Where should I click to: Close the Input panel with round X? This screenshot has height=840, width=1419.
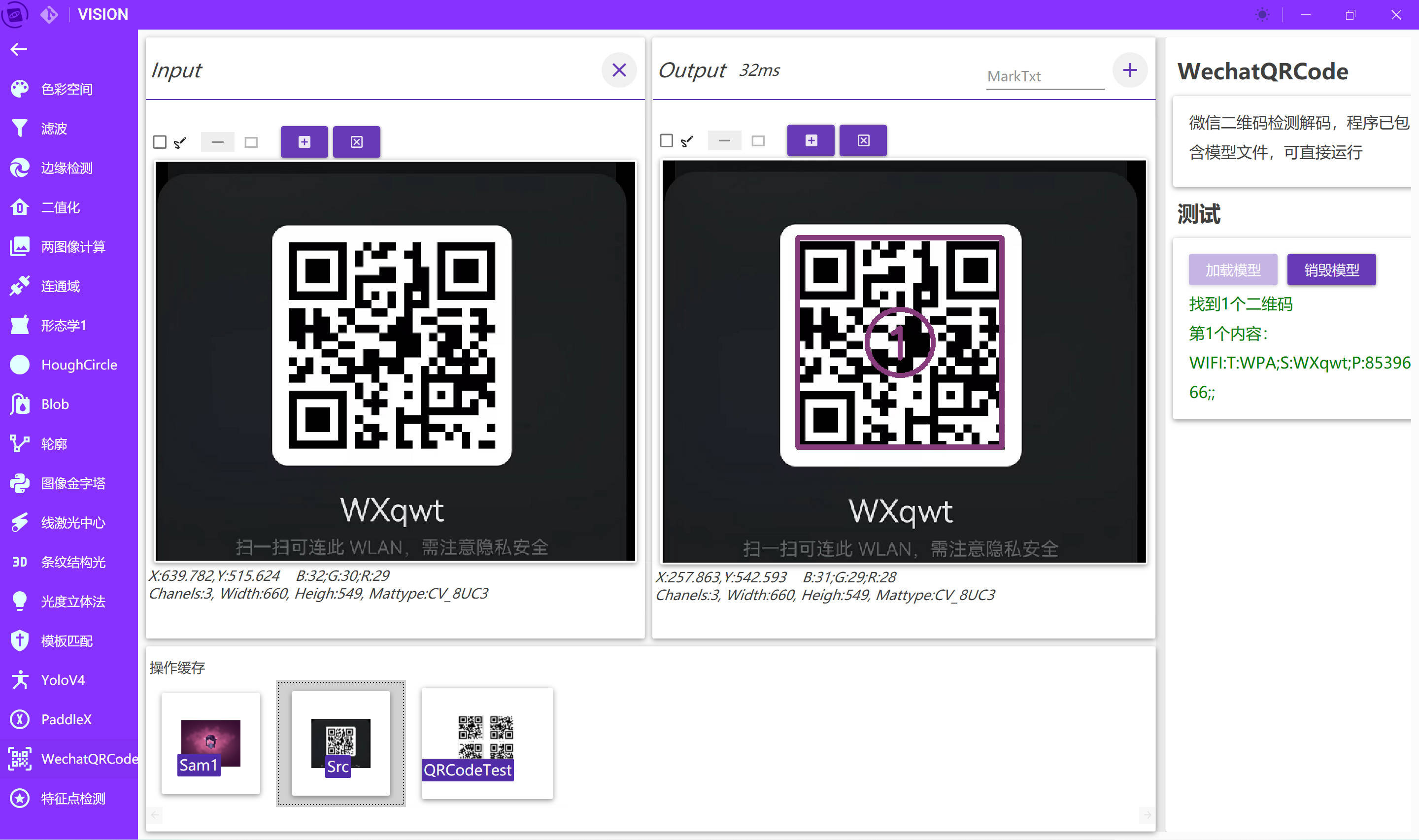[619, 70]
